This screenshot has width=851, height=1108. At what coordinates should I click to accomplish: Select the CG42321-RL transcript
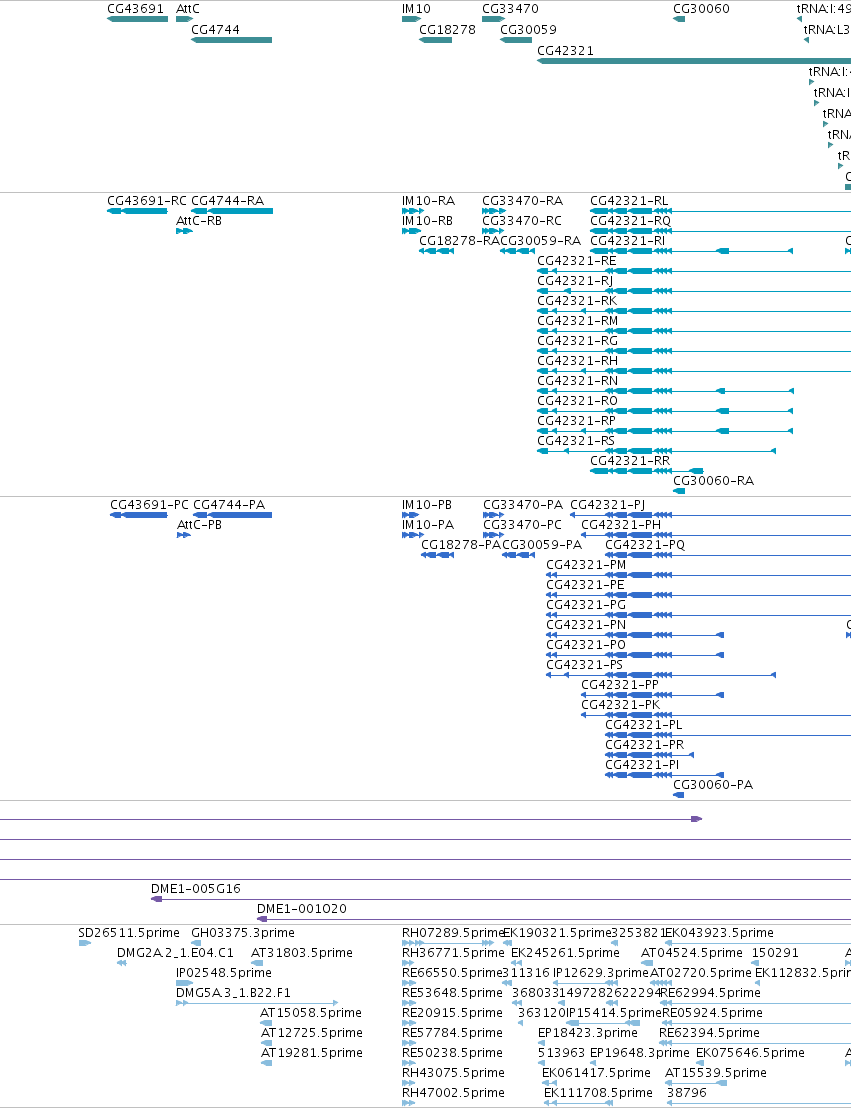(629, 201)
